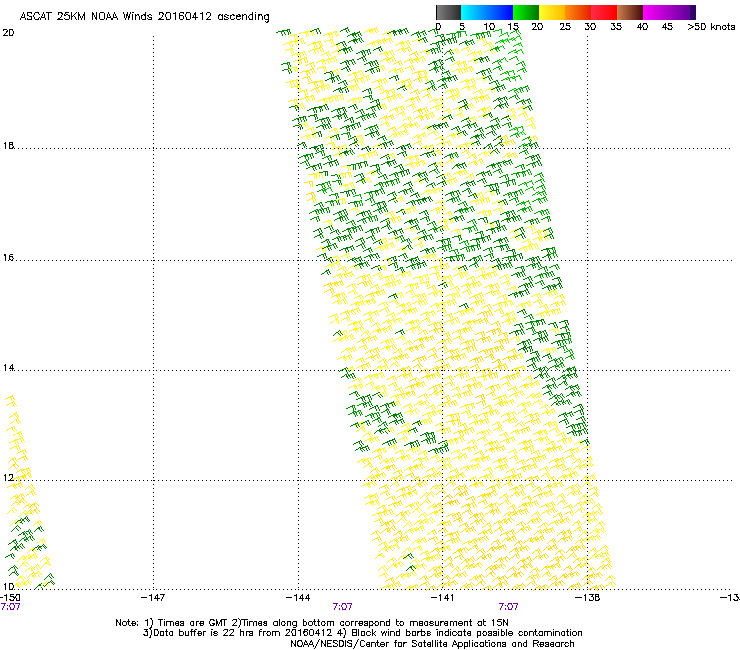Select the cyan-blue 5-15 knots legend segment
Screen dimensions: 740x650
(x=487, y=12)
